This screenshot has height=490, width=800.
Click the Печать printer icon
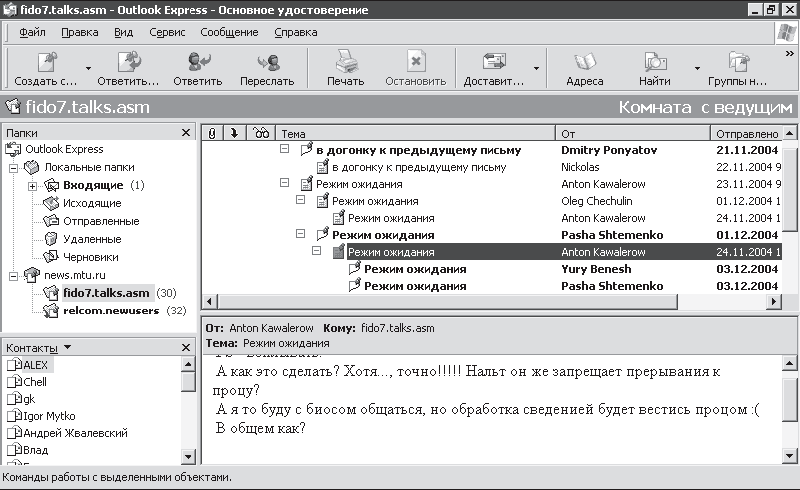pyautogui.click(x=346, y=61)
